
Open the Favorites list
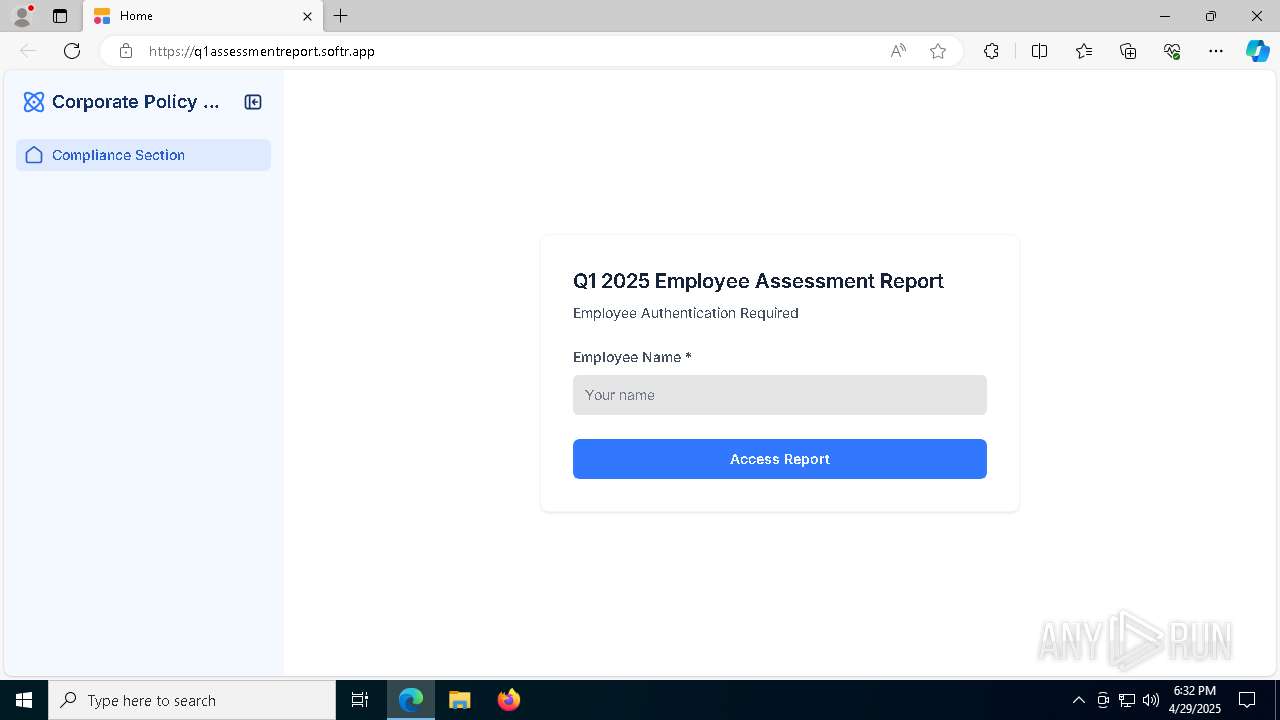1084,51
